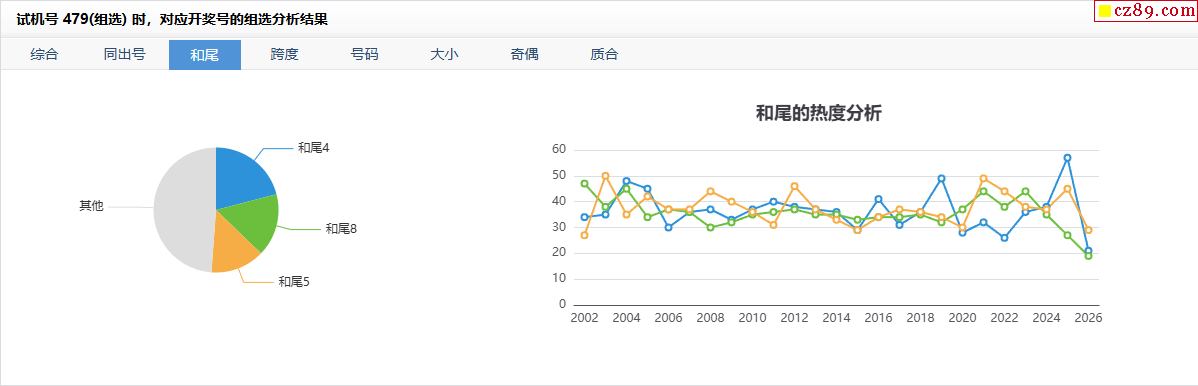Viewport: 1198px width, 386px height.
Task: Switch to the 同出号 tab
Action: [125, 54]
